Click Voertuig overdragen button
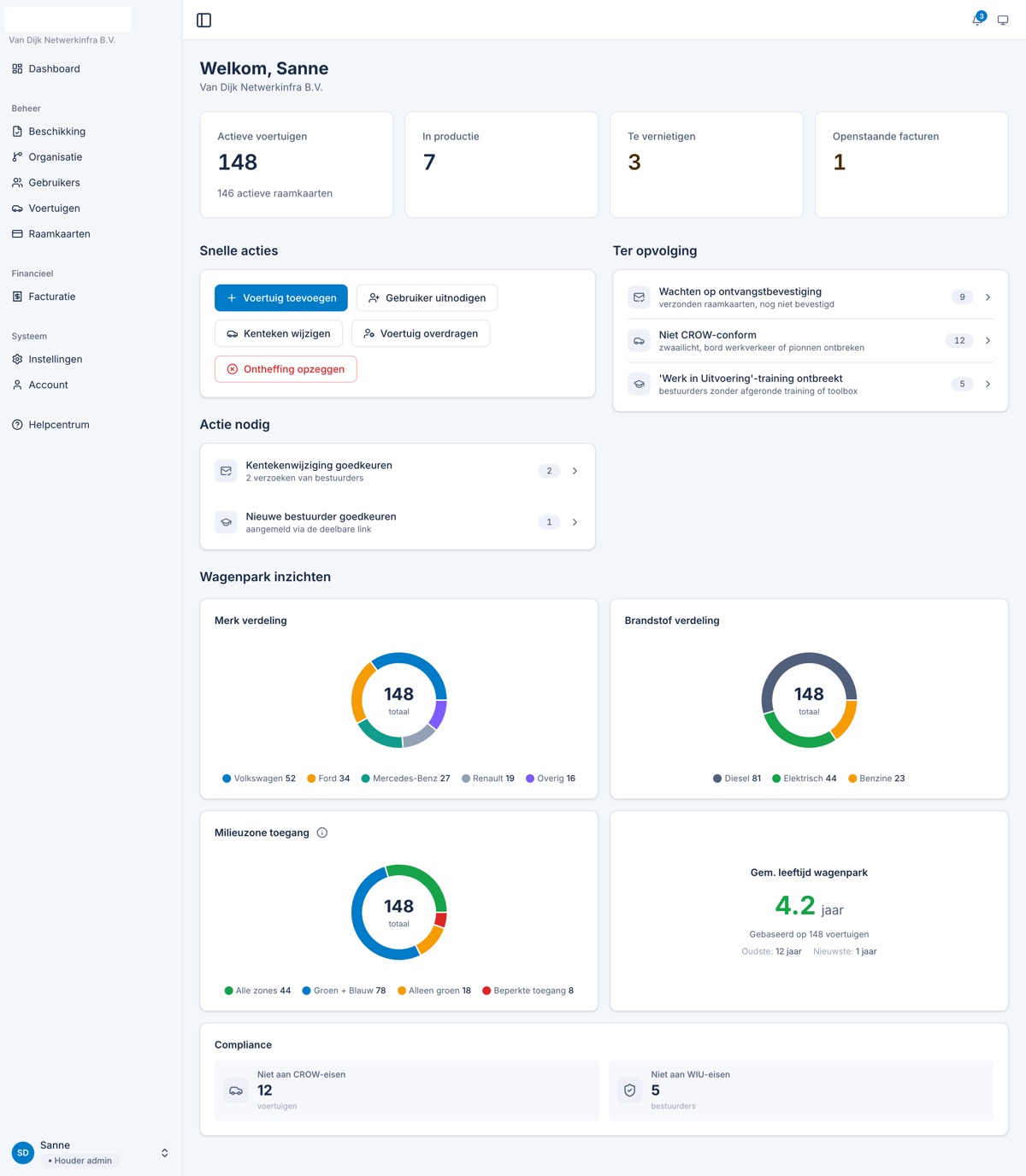The image size is (1026, 1176). 421,334
